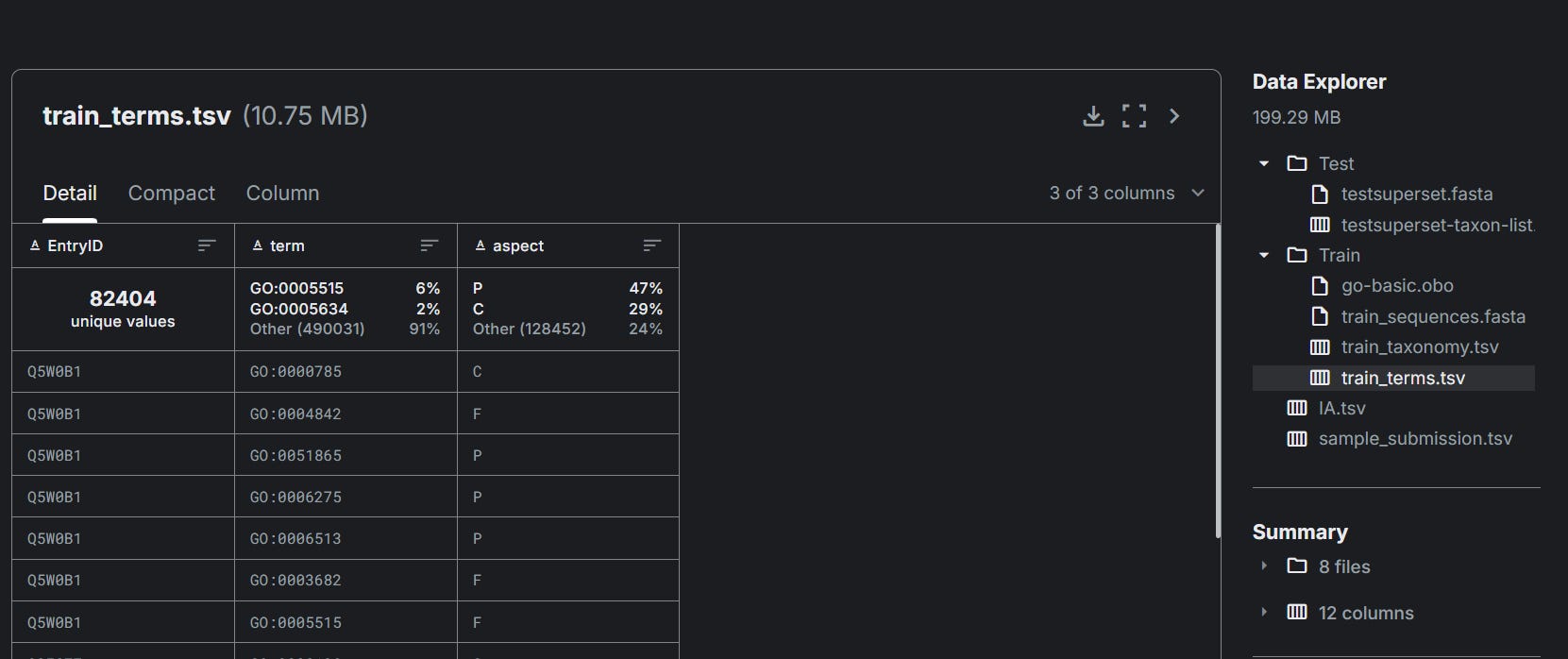Expand the 12 columns summary
Viewport: 1568px width, 659px height.
click(1264, 612)
